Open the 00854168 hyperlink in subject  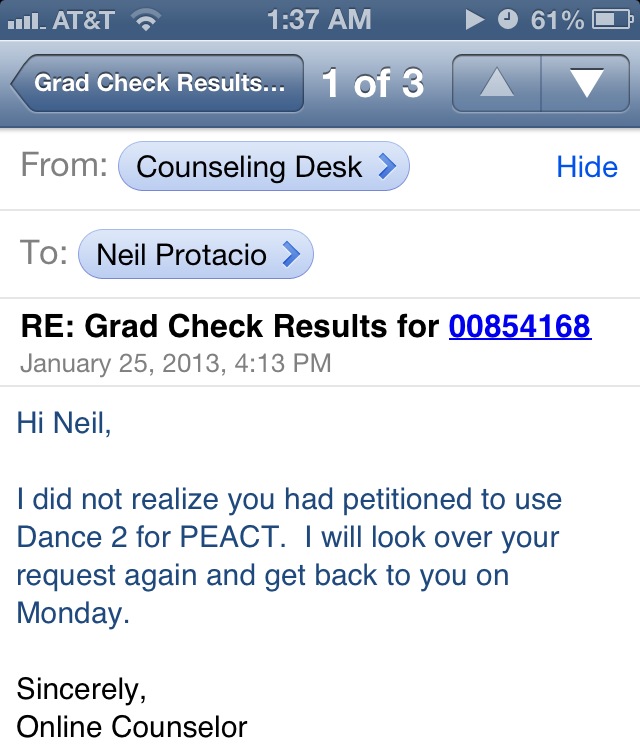(x=520, y=326)
